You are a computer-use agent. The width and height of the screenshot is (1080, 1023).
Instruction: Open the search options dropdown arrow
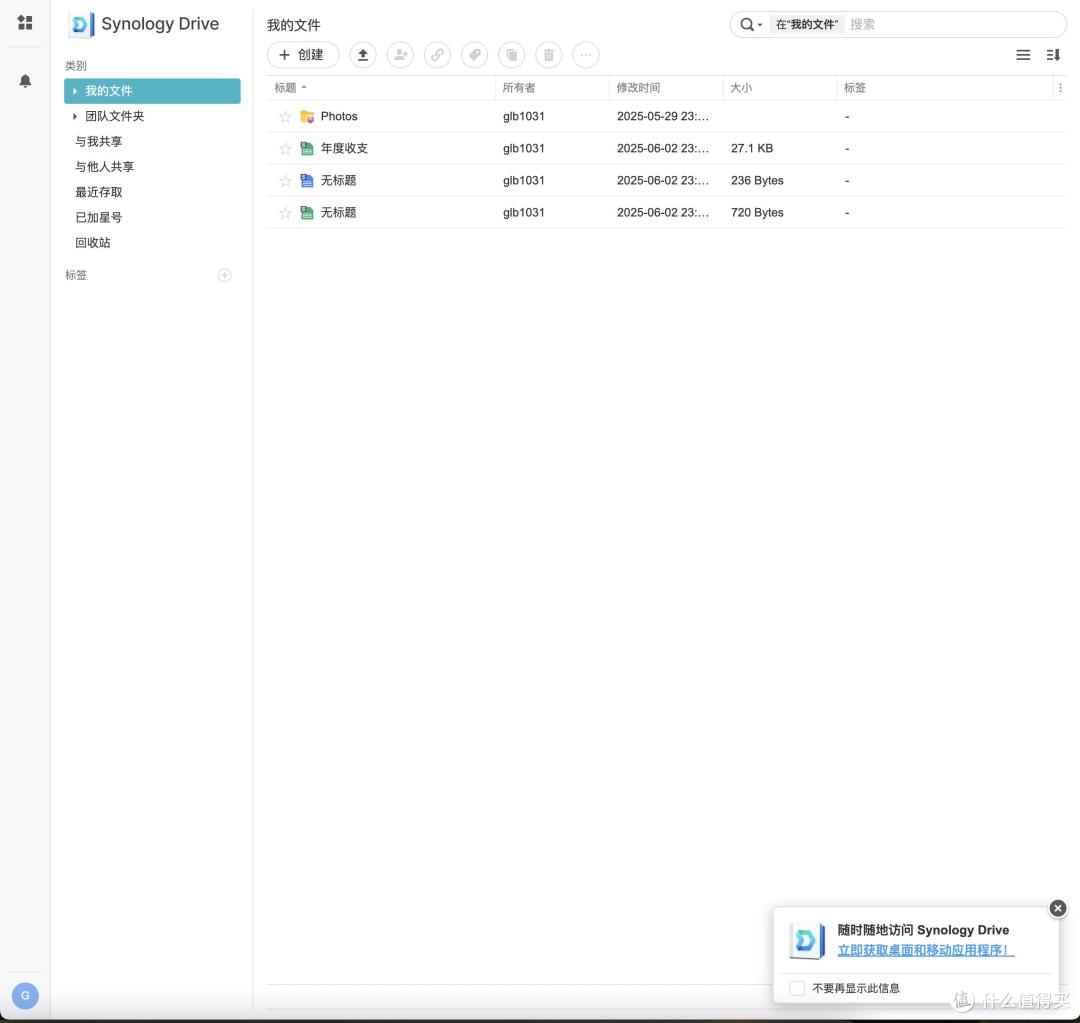click(x=760, y=25)
